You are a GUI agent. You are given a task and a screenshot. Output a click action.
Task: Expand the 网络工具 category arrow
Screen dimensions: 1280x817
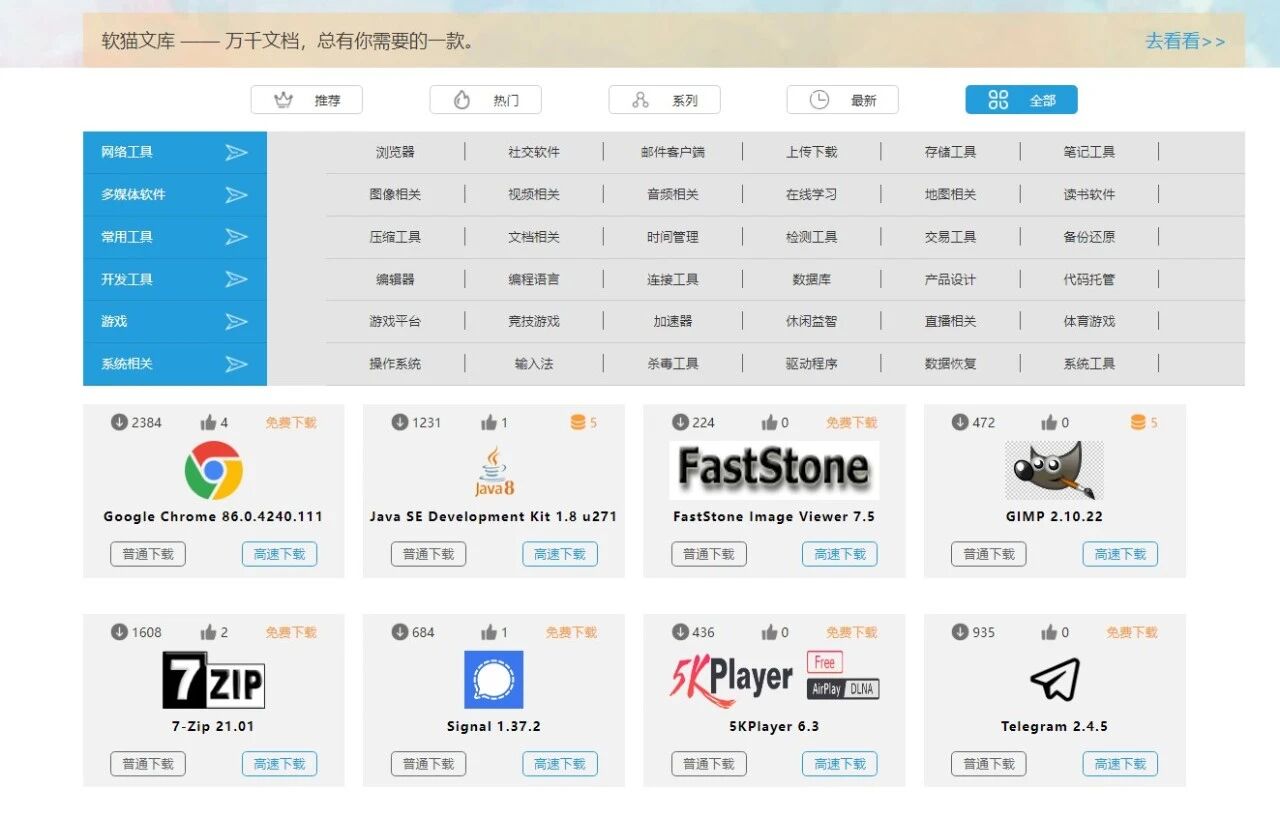click(x=236, y=153)
